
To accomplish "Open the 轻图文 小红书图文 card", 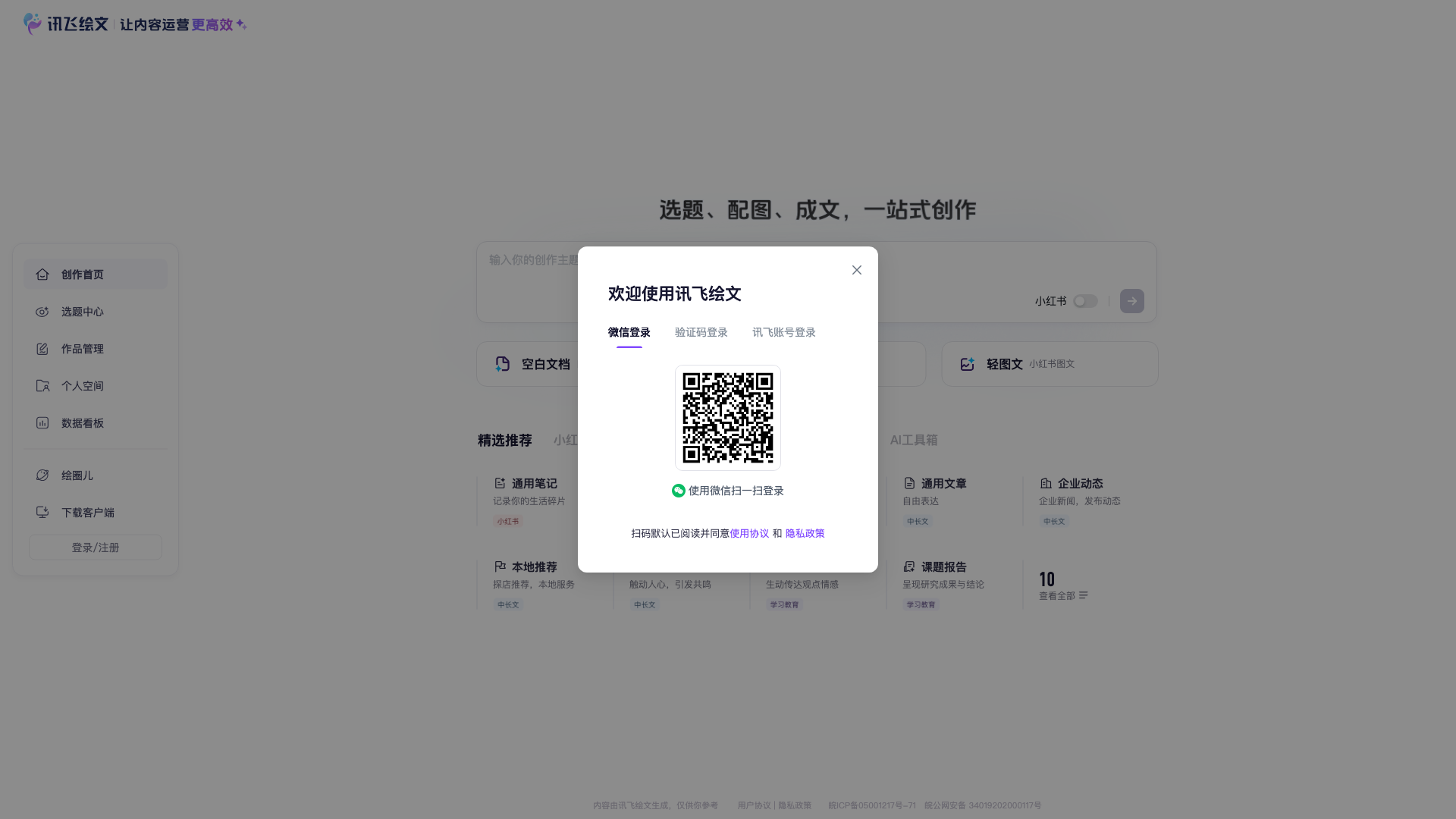I will coord(1050,364).
